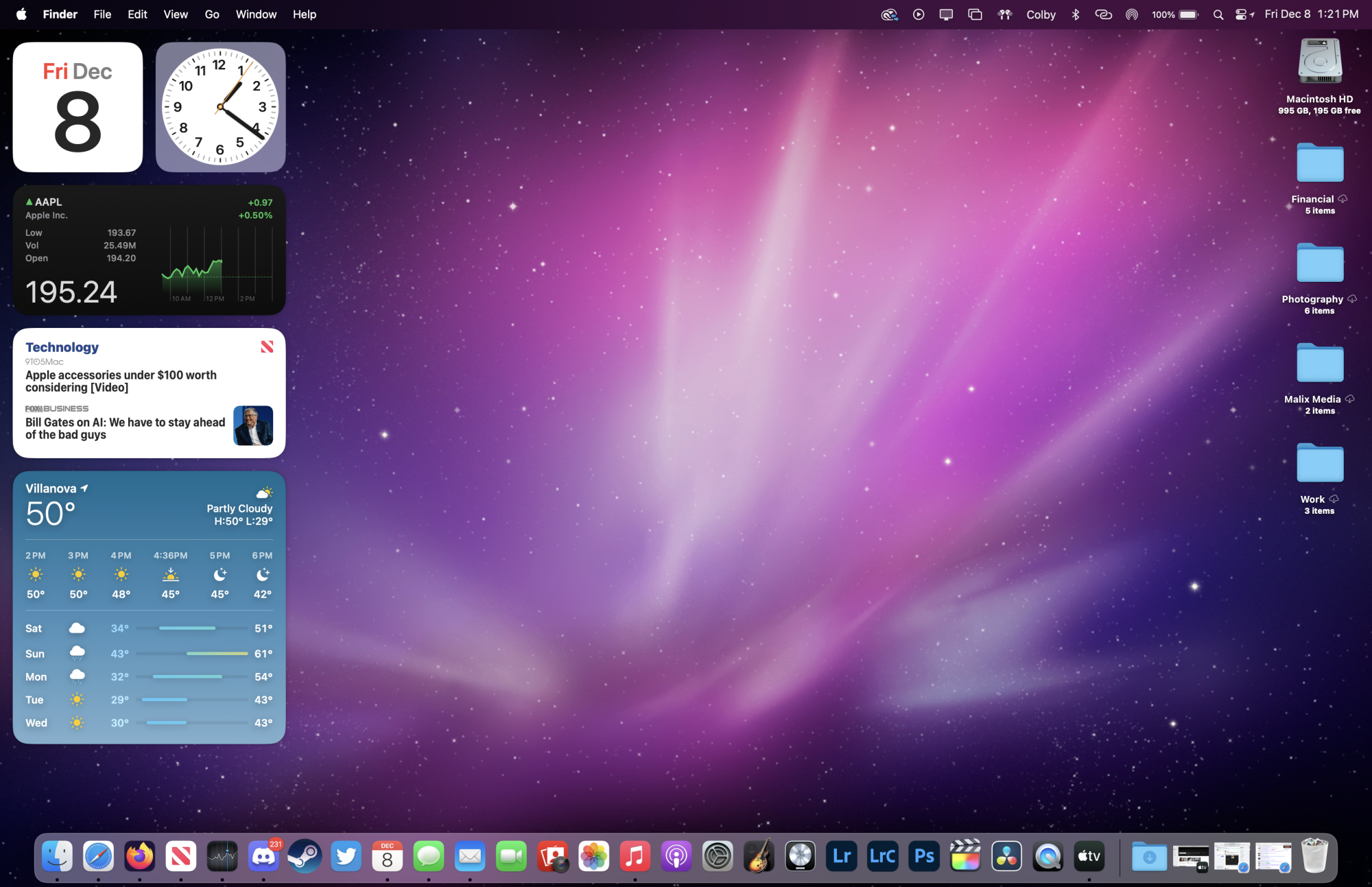Launch the Steam app from the Dock
The height and width of the screenshot is (887, 1372).
point(305,856)
